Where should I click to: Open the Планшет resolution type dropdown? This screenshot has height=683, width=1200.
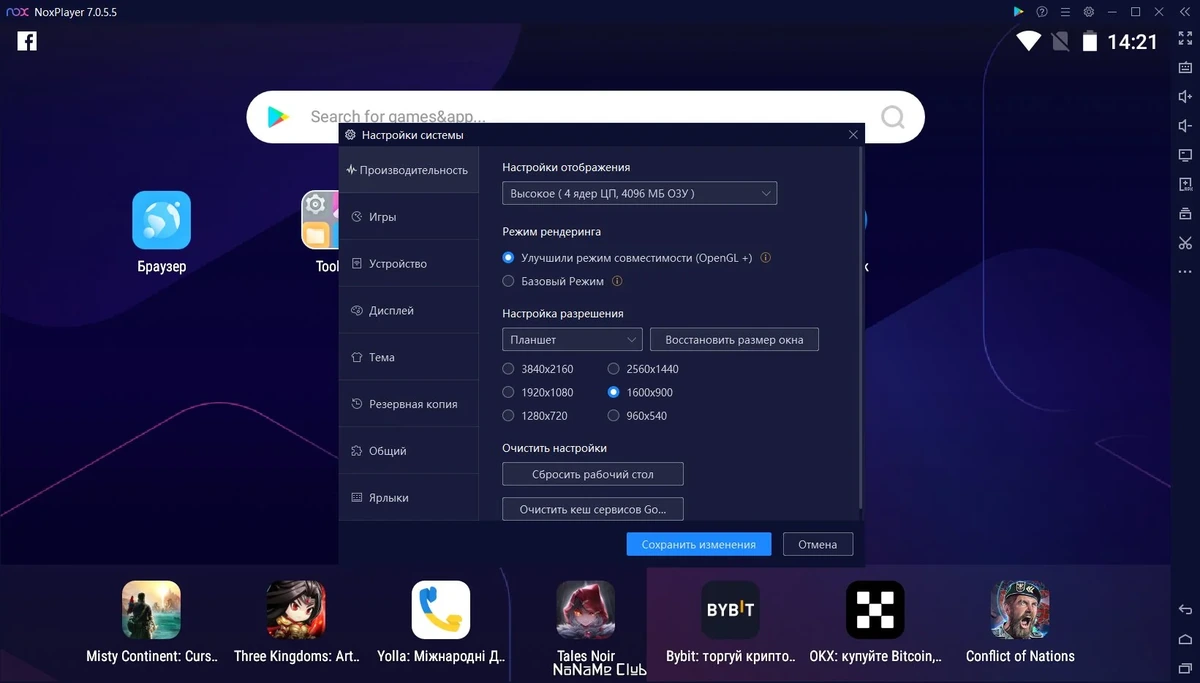[x=572, y=340]
